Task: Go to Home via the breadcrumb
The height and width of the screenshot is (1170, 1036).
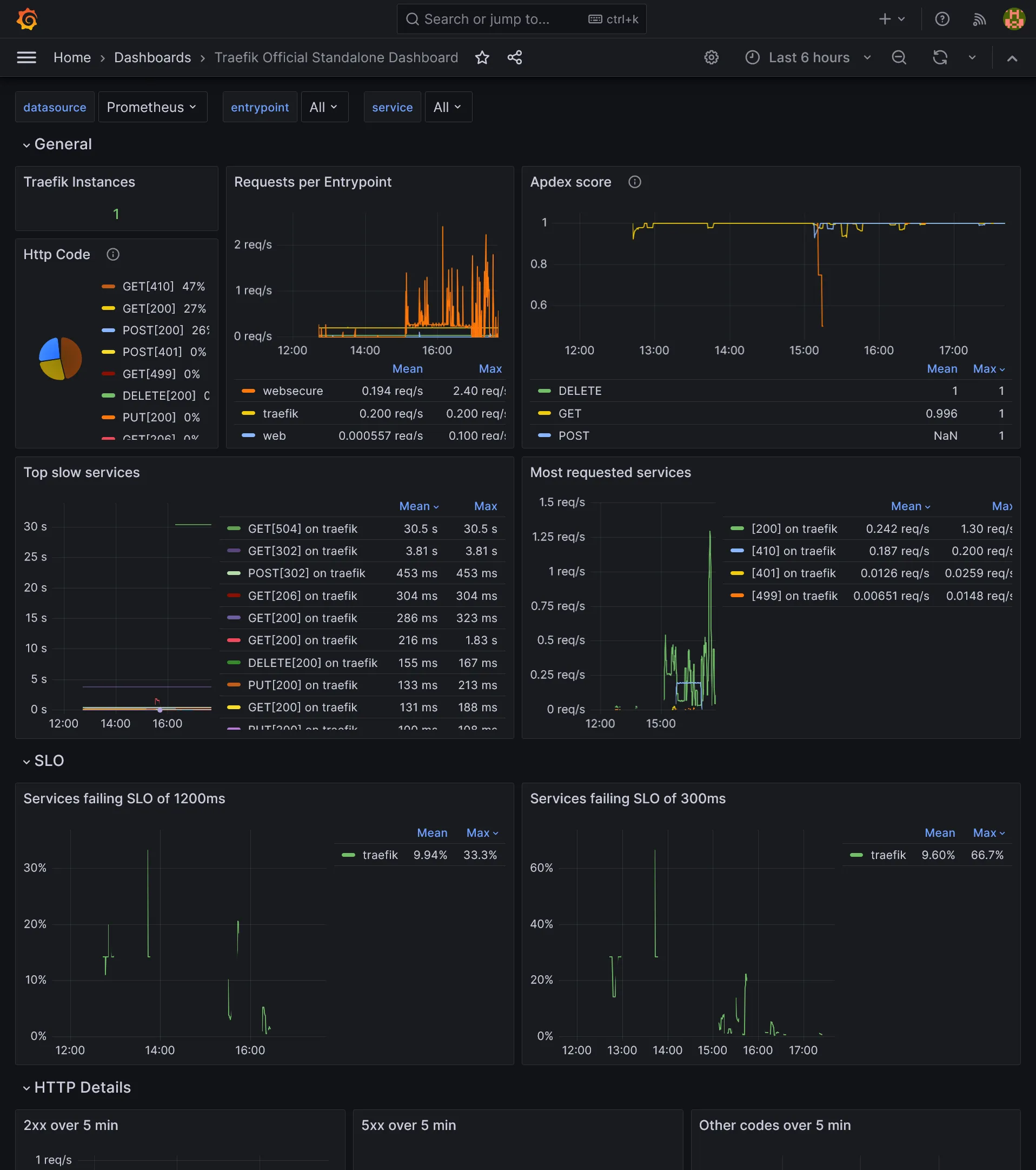Action: click(x=72, y=57)
